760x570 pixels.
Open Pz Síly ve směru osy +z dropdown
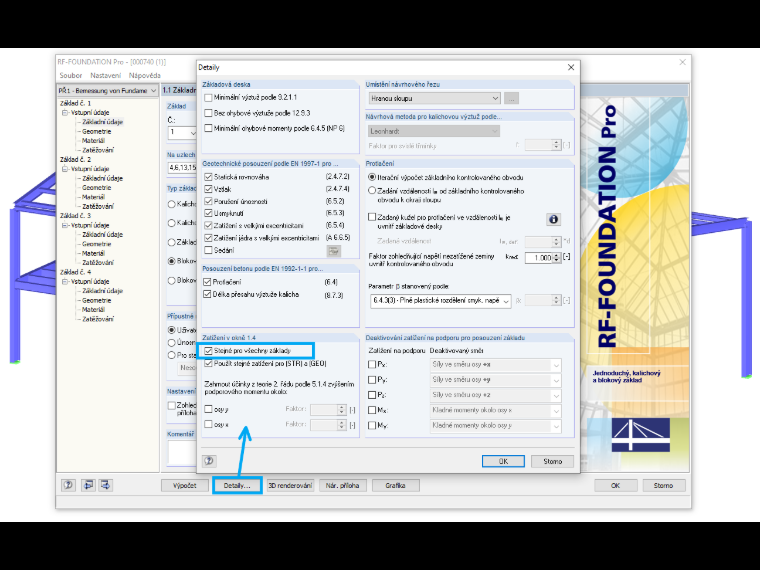point(495,395)
